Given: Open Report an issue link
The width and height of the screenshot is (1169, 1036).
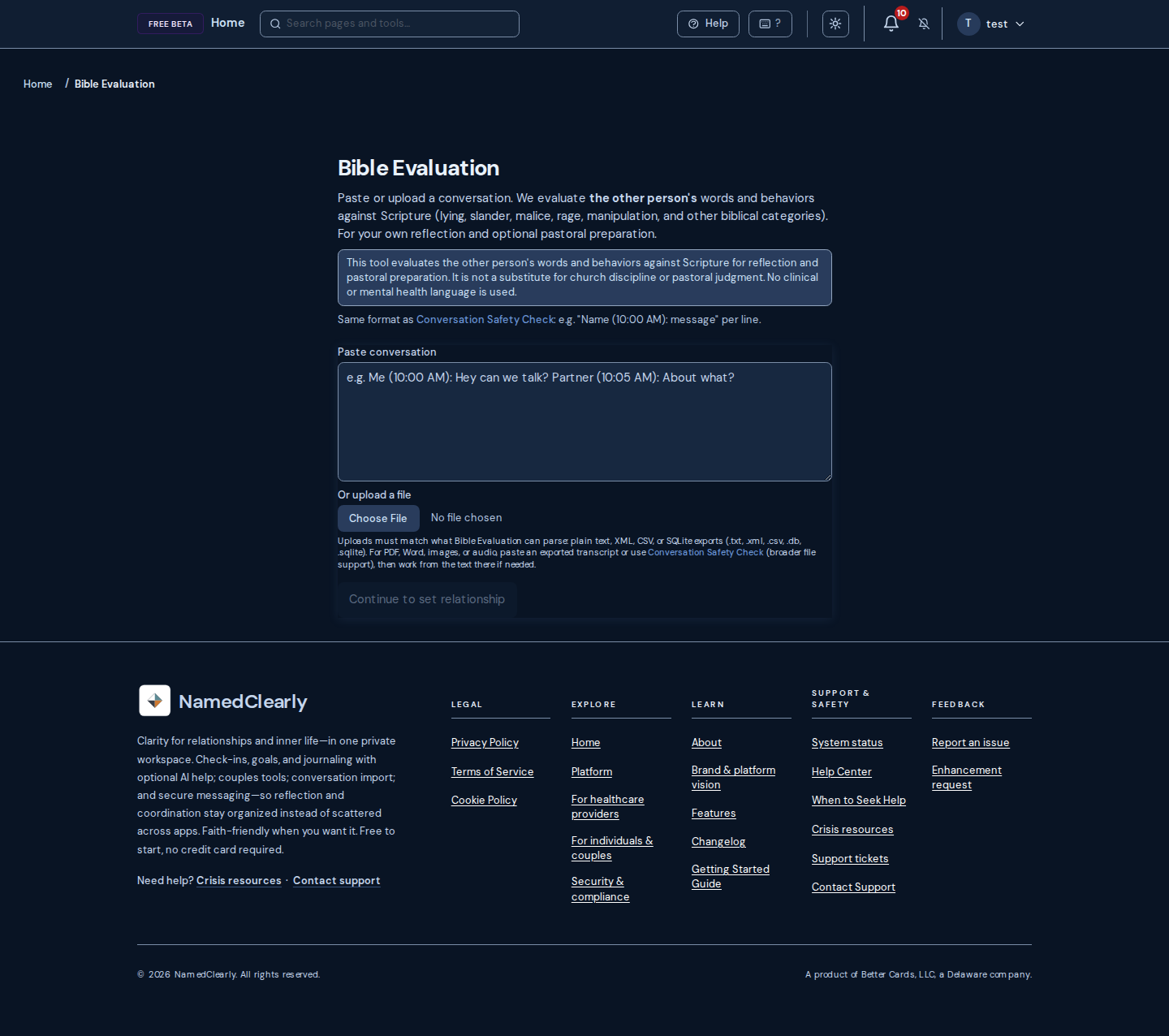Looking at the screenshot, I should coord(970,742).
